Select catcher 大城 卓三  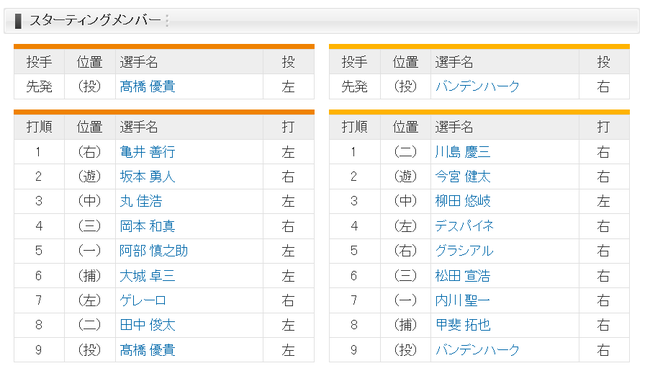[147, 276]
